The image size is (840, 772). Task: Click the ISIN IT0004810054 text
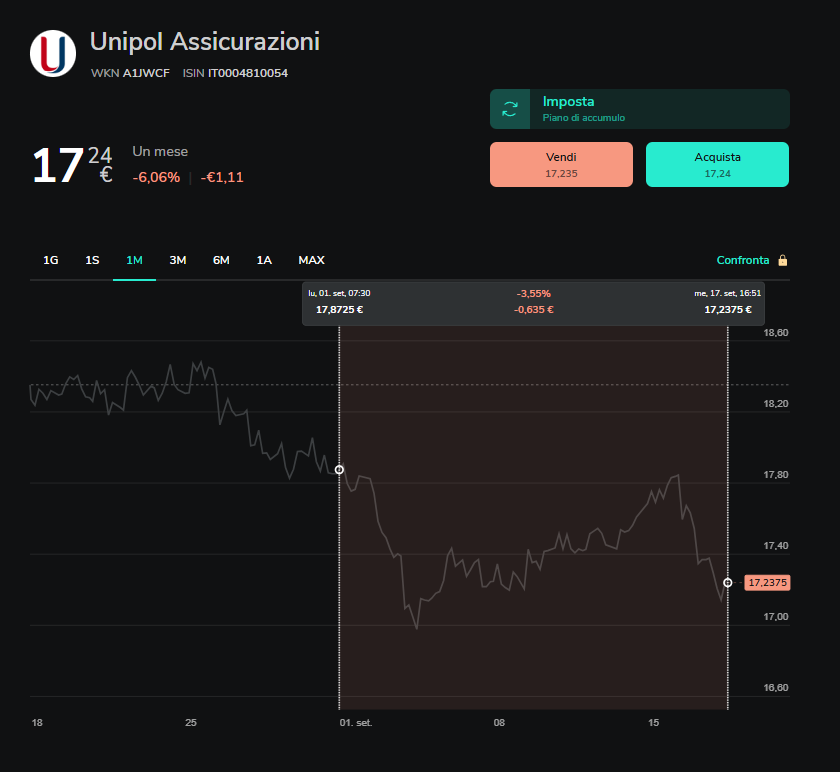235,73
